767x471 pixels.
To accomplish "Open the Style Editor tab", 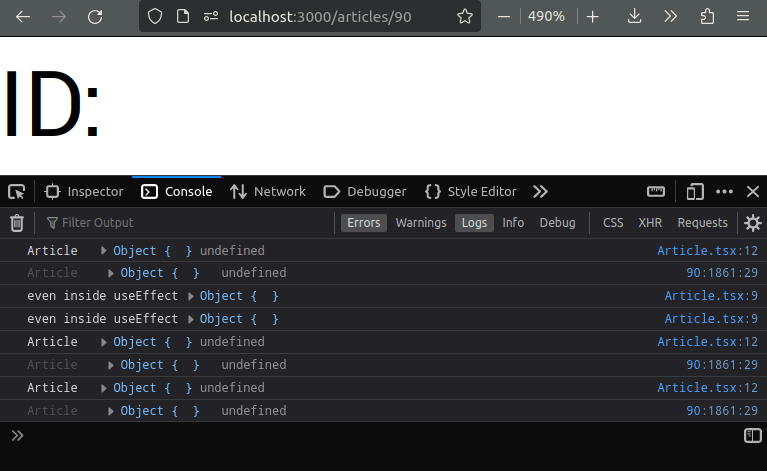I will click(471, 192).
